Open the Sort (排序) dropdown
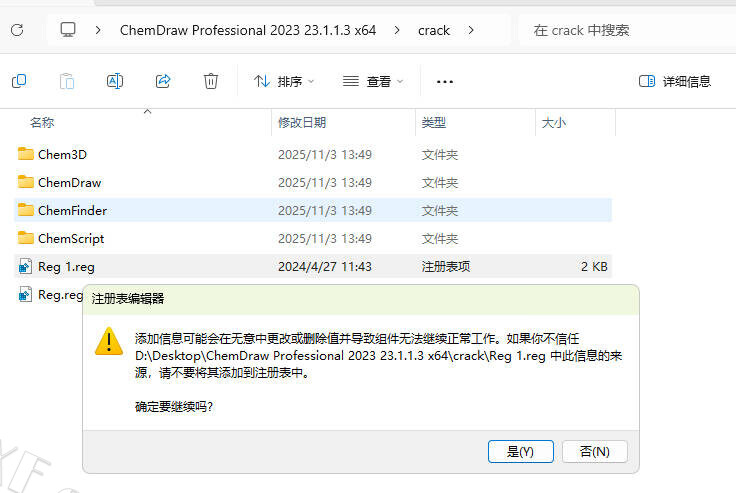 pos(284,81)
